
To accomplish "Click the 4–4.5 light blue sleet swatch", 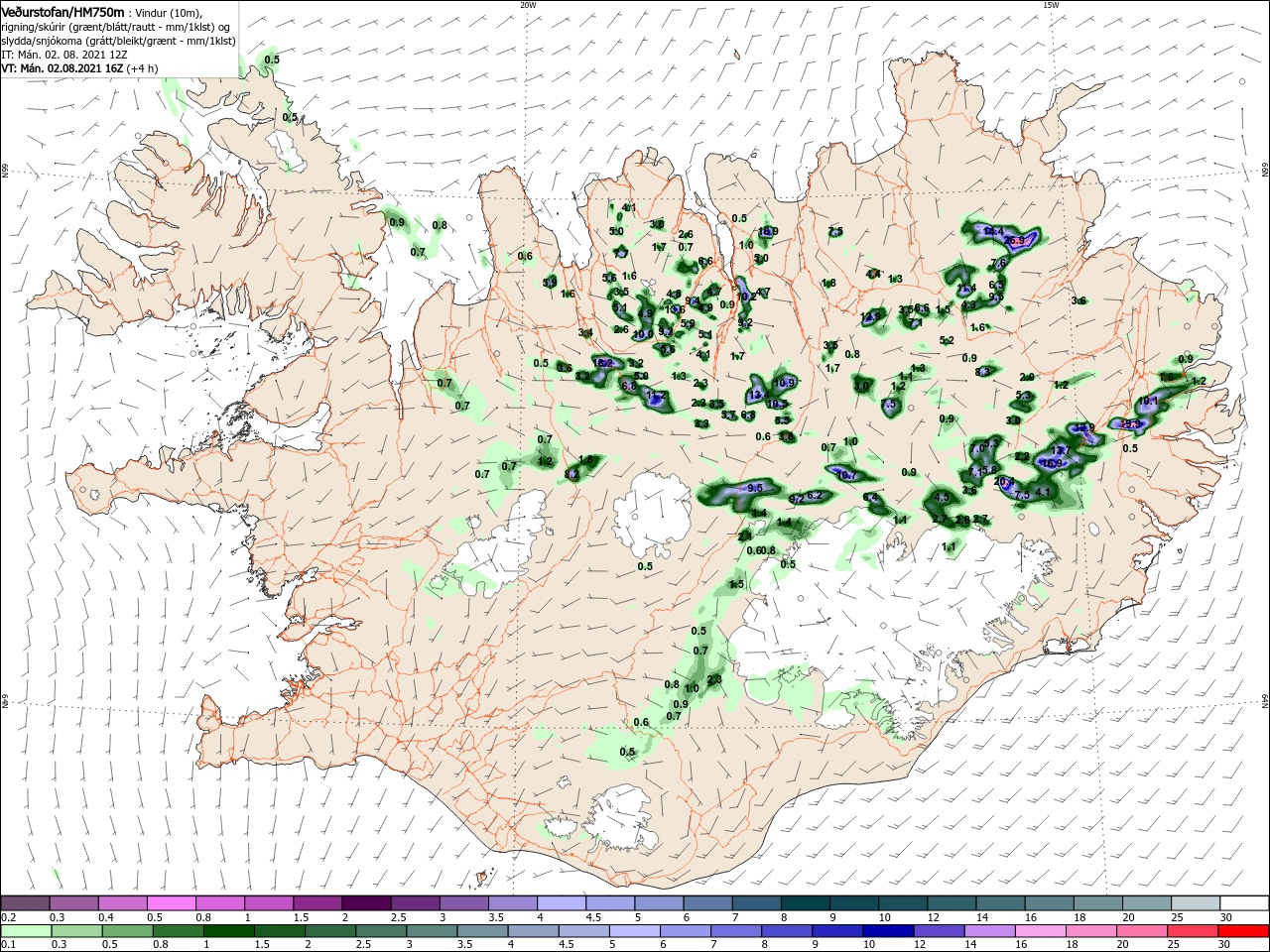I will click(x=561, y=902).
